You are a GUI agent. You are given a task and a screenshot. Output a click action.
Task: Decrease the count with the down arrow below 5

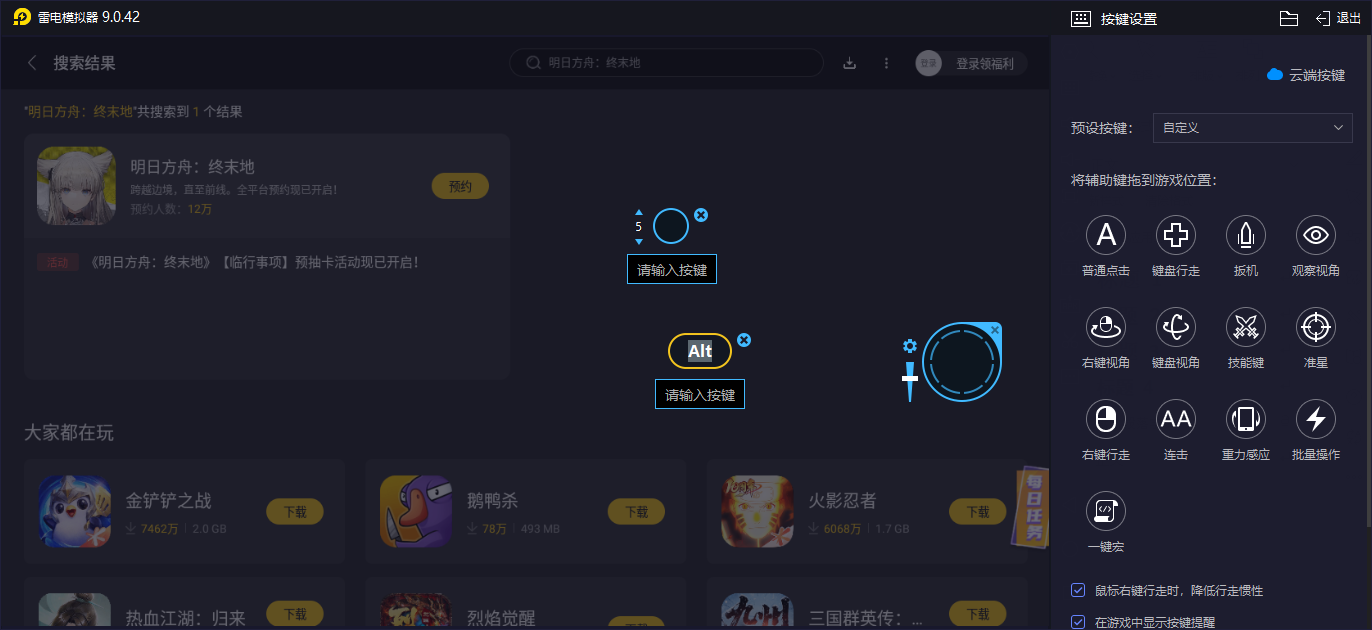(x=639, y=241)
